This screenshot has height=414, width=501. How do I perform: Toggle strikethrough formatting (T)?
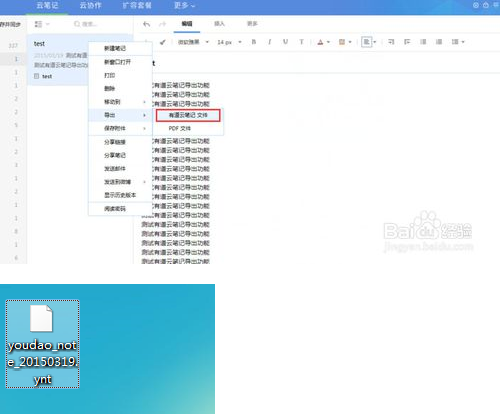pyautogui.click(x=301, y=42)
